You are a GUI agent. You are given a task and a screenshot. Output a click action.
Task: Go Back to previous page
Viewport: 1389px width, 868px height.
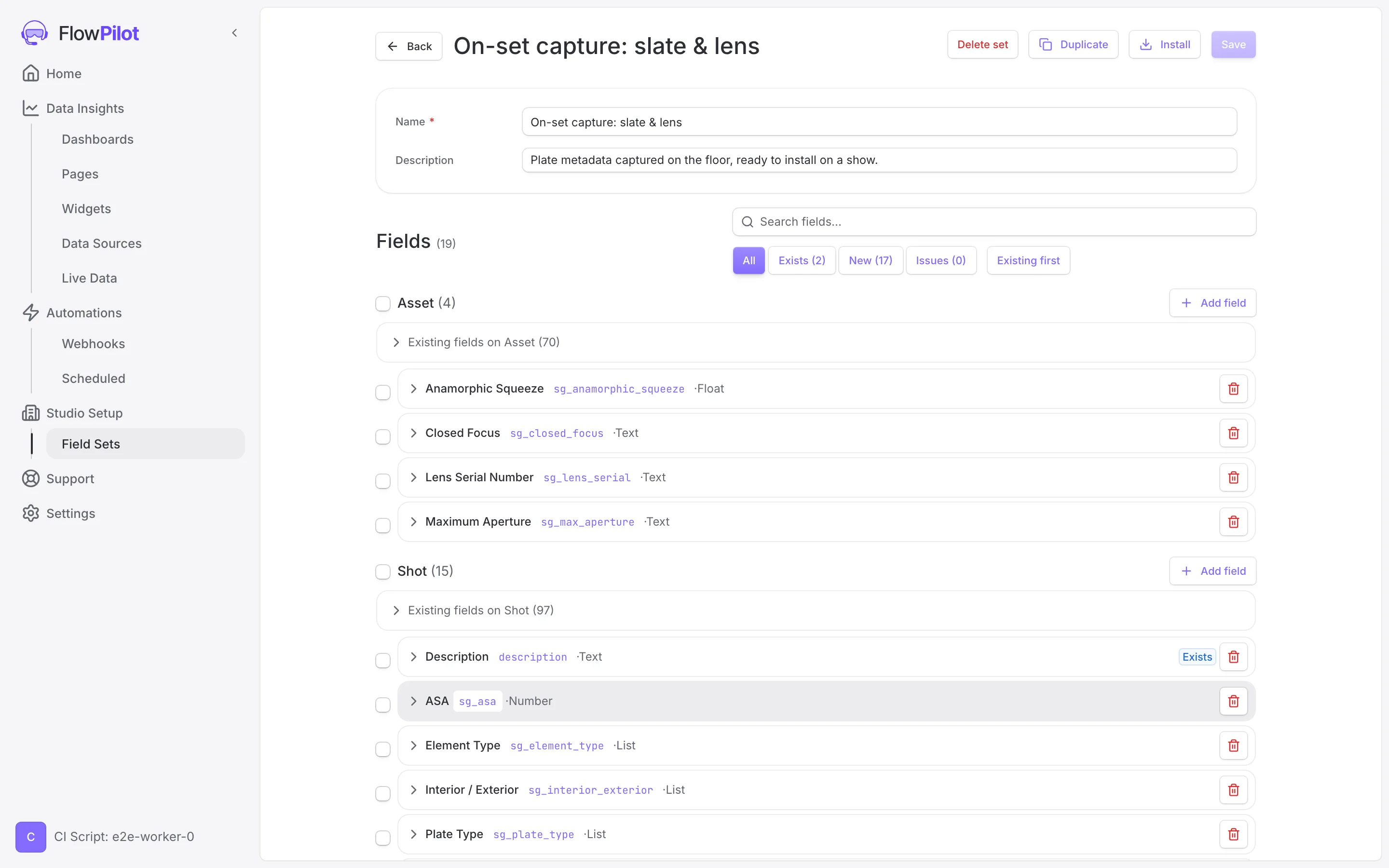click(409, 46)
